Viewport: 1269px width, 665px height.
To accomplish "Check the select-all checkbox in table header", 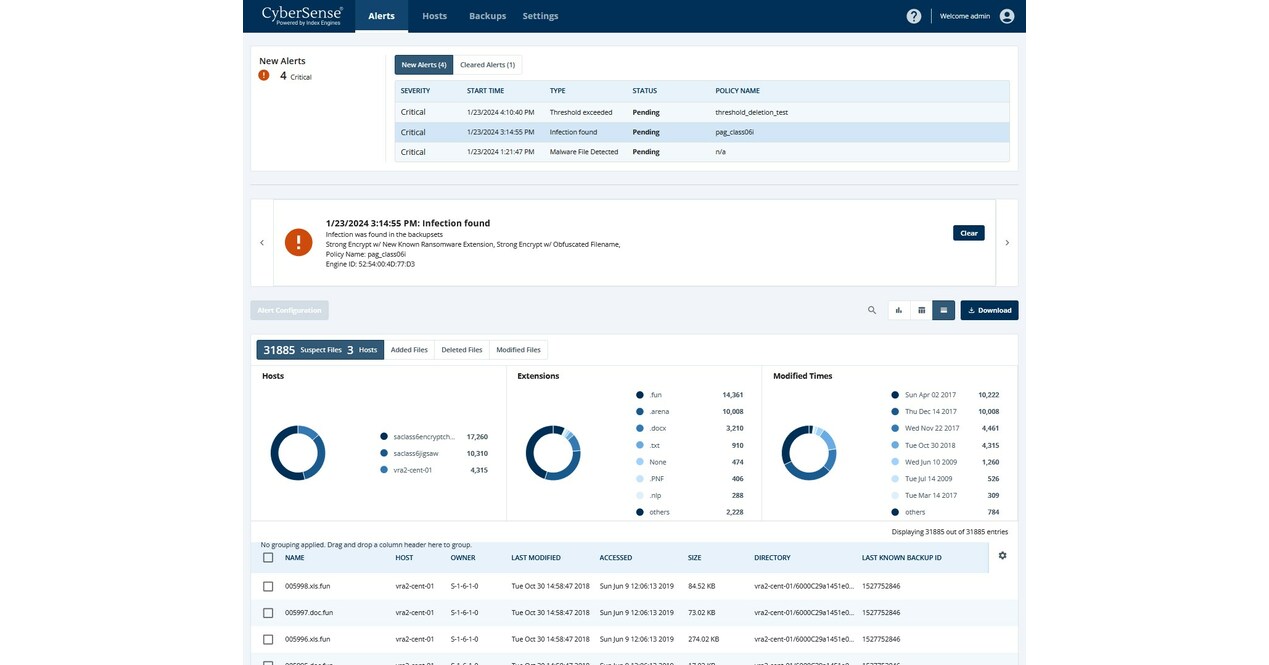I will (268, 557).
